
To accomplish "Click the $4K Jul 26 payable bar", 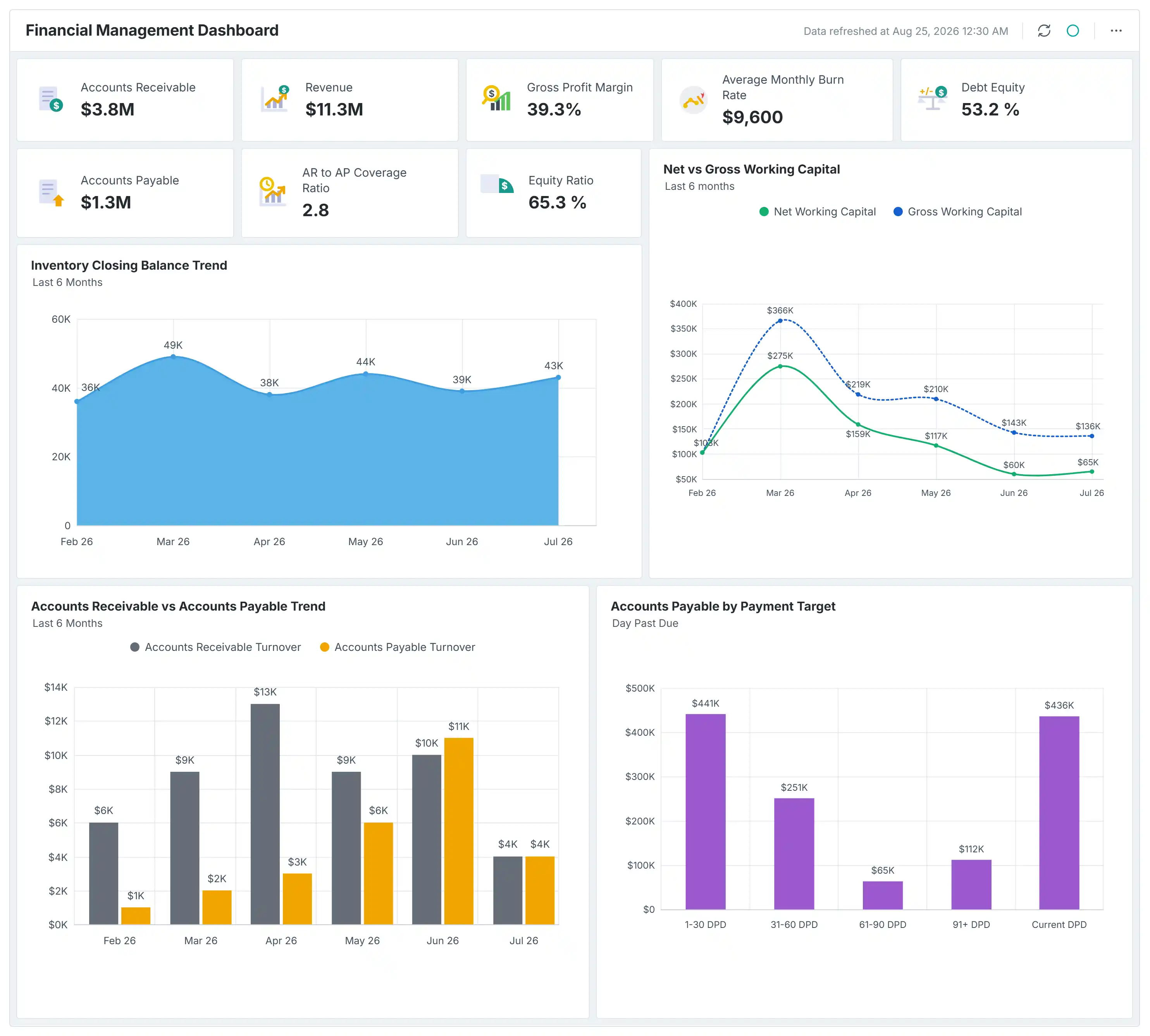I will [540, 890].
